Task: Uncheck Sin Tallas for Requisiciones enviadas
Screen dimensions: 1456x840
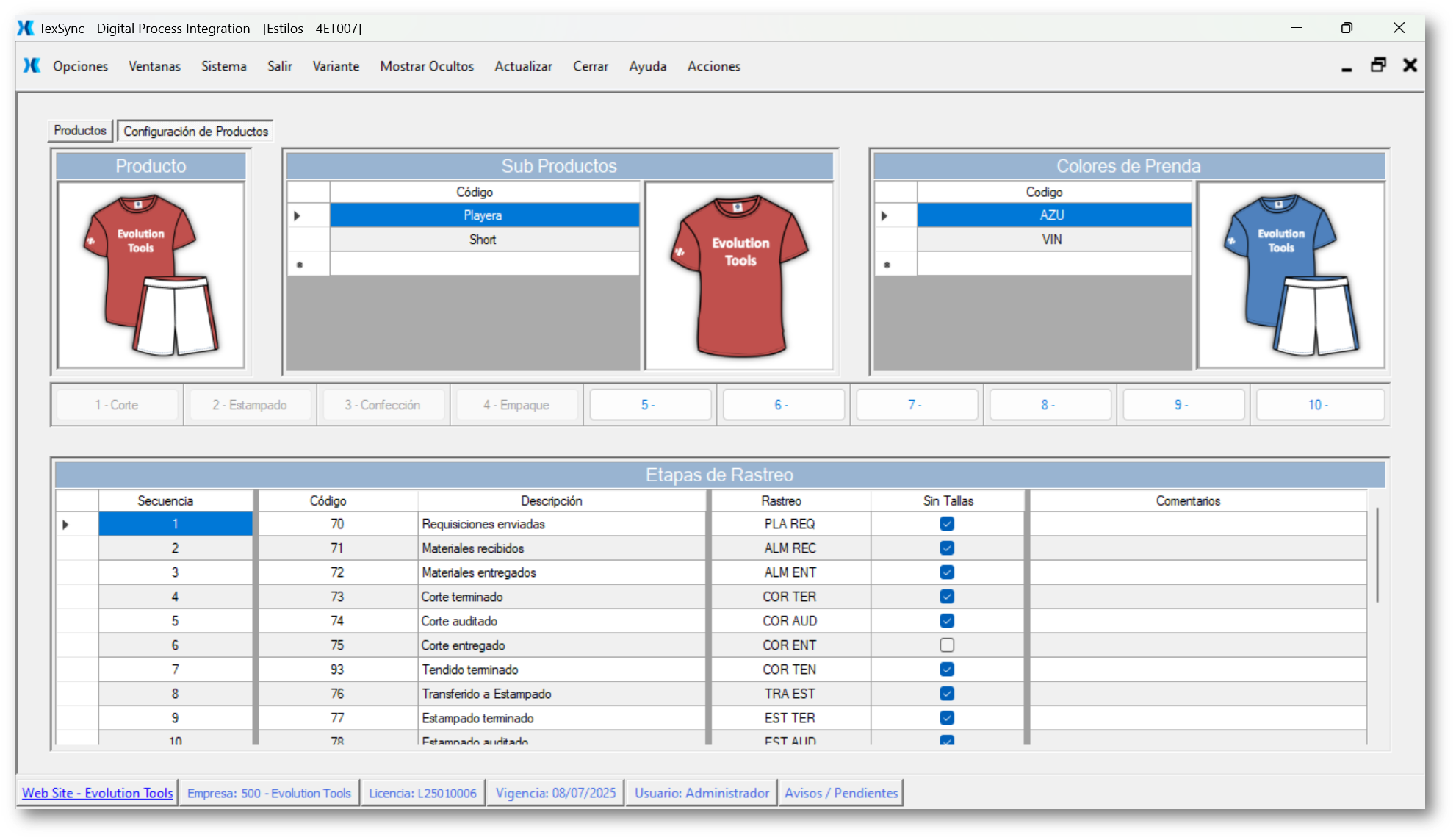Action: 947,524
